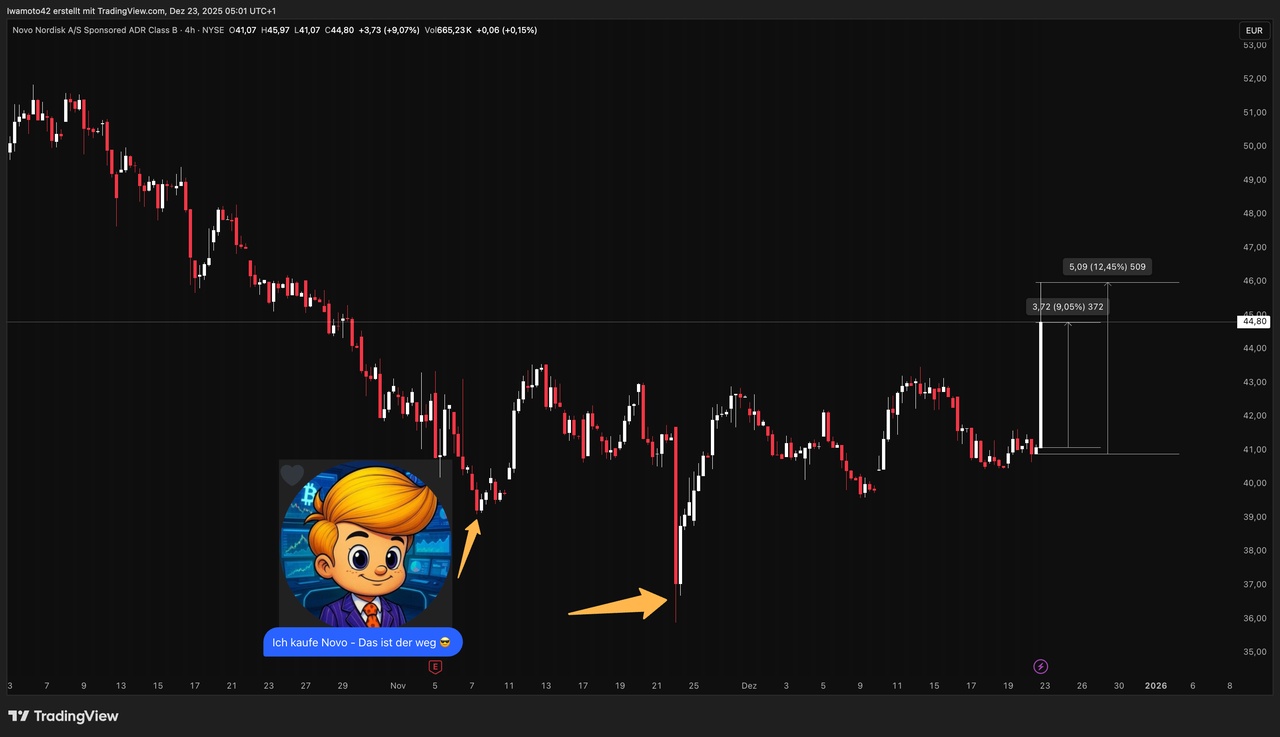Click the blue 'Ich kaufe Novo' chat bubble

(x=362, y=641)
